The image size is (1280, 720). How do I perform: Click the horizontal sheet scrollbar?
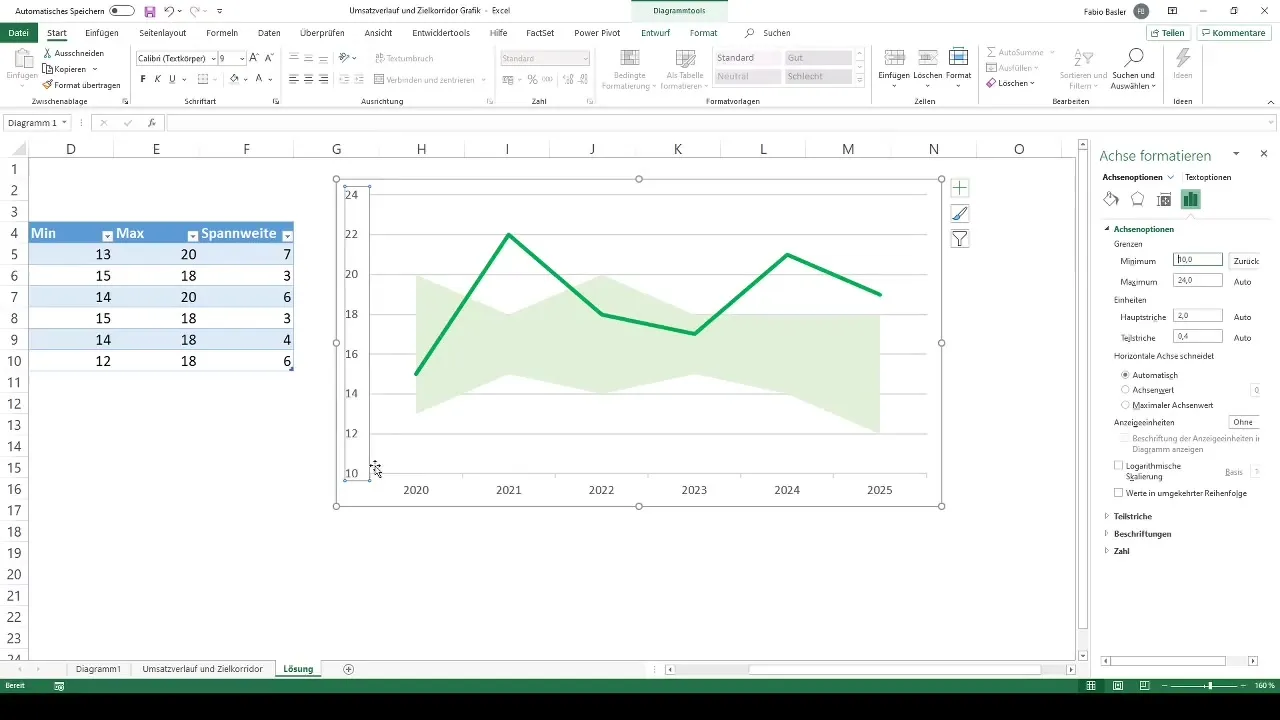(895, 669)
